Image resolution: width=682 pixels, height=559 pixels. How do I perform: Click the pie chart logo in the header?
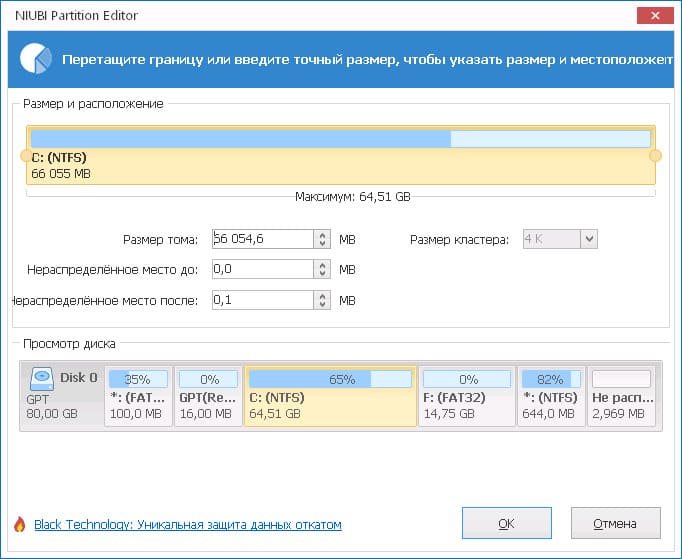[36, 59]
